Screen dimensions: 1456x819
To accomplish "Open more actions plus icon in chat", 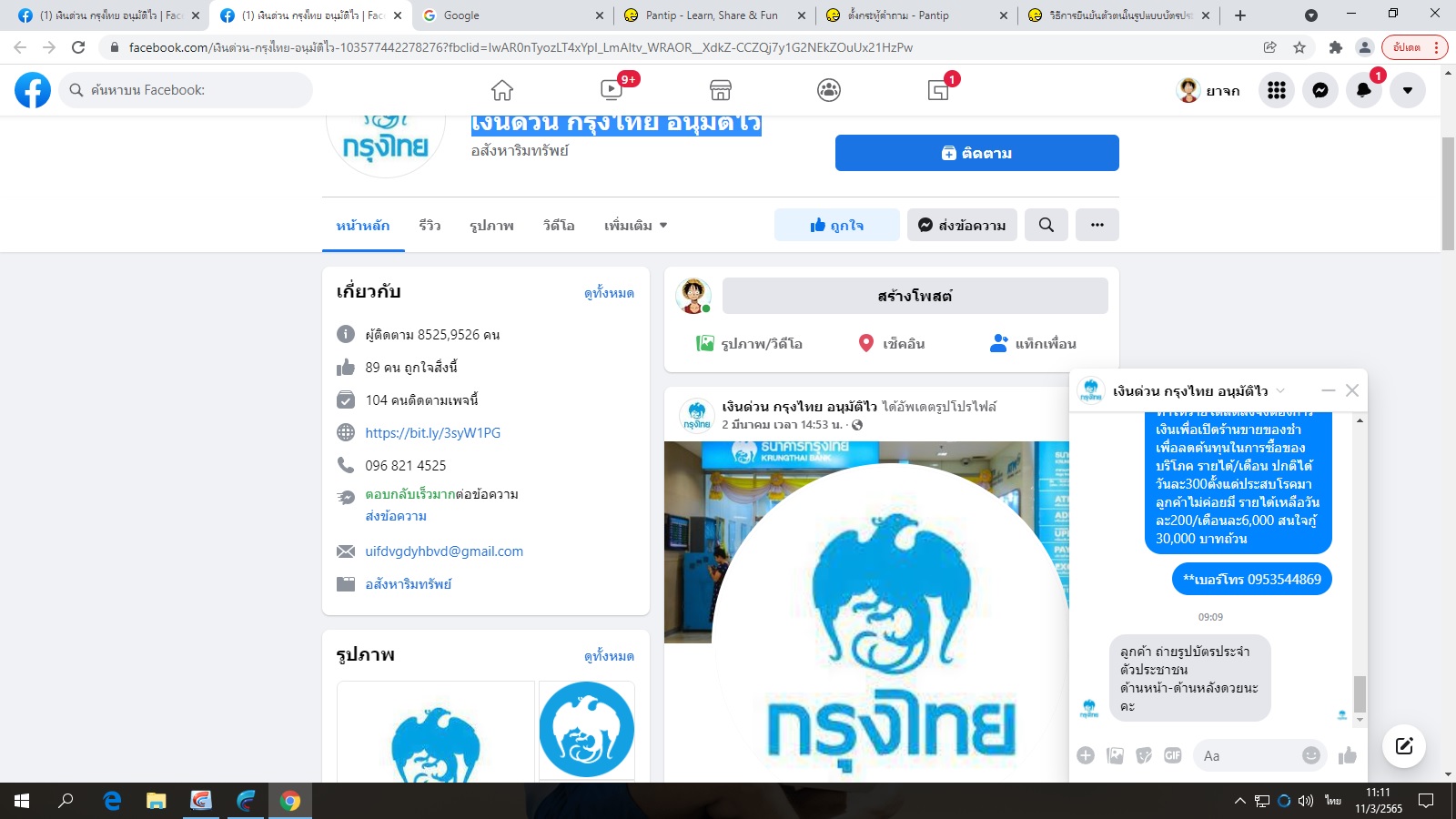I will 1086,755.
